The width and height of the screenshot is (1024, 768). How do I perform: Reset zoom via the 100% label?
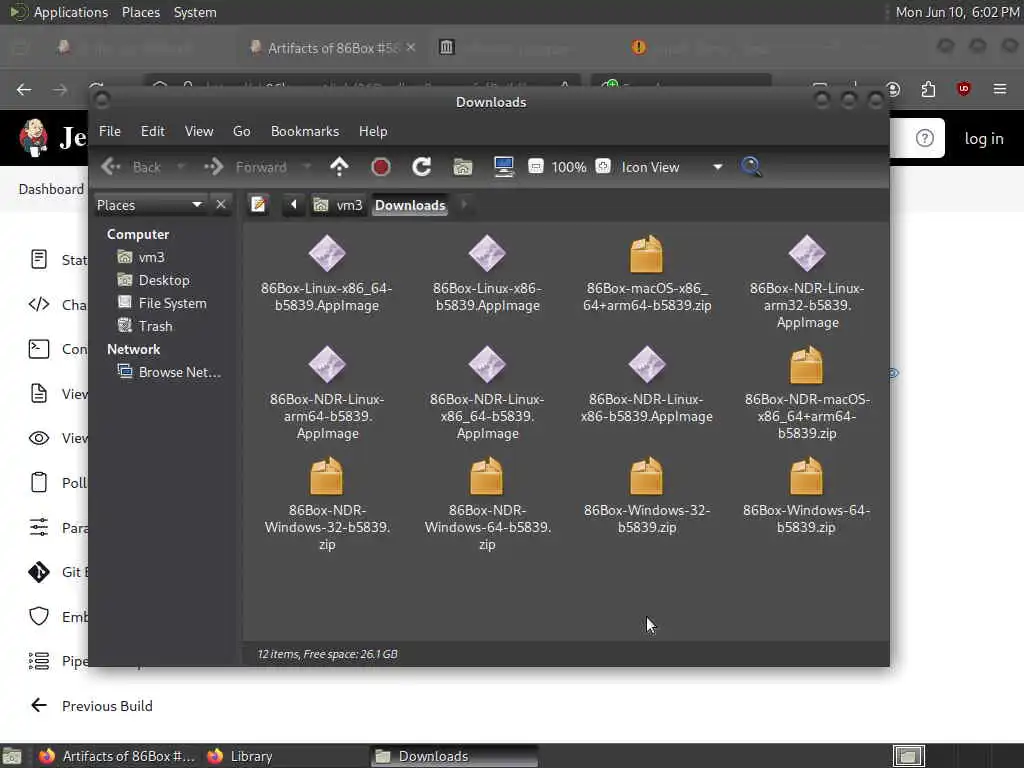coord(569,167)
